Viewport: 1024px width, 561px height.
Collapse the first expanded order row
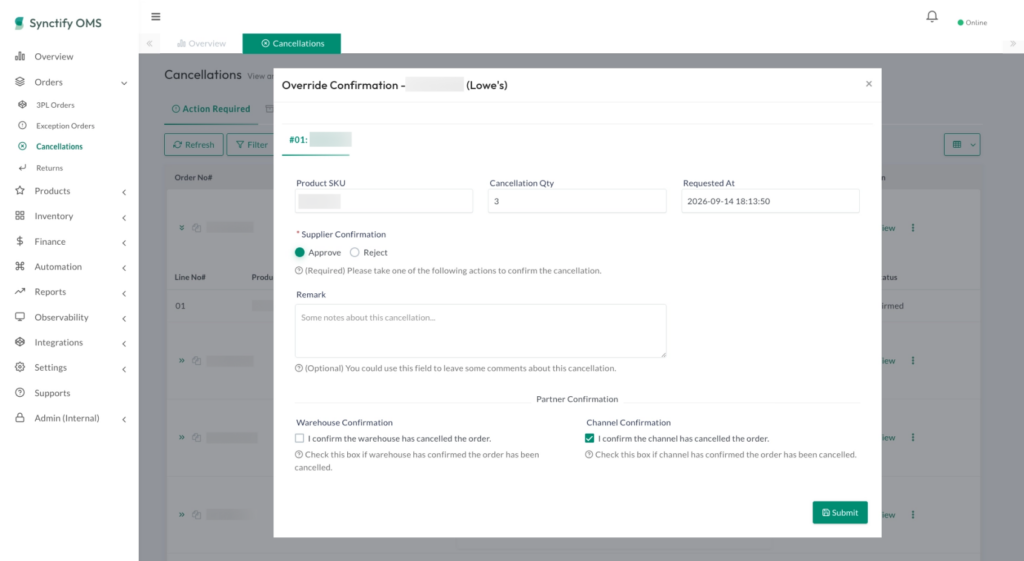pyautogui.click(x=182, y=228)
